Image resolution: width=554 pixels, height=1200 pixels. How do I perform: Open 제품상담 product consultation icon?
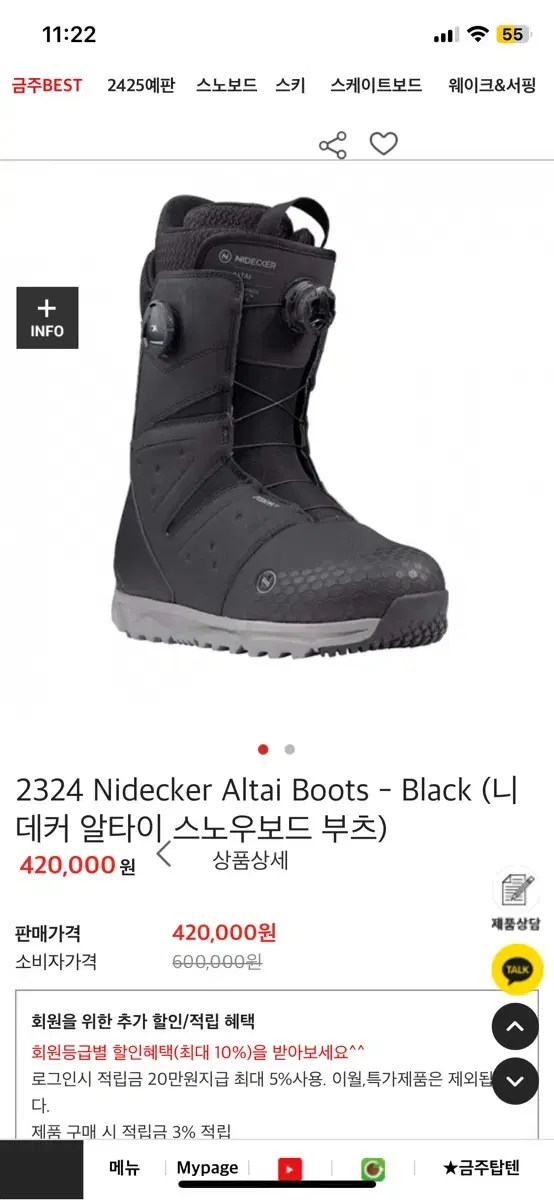516,901
